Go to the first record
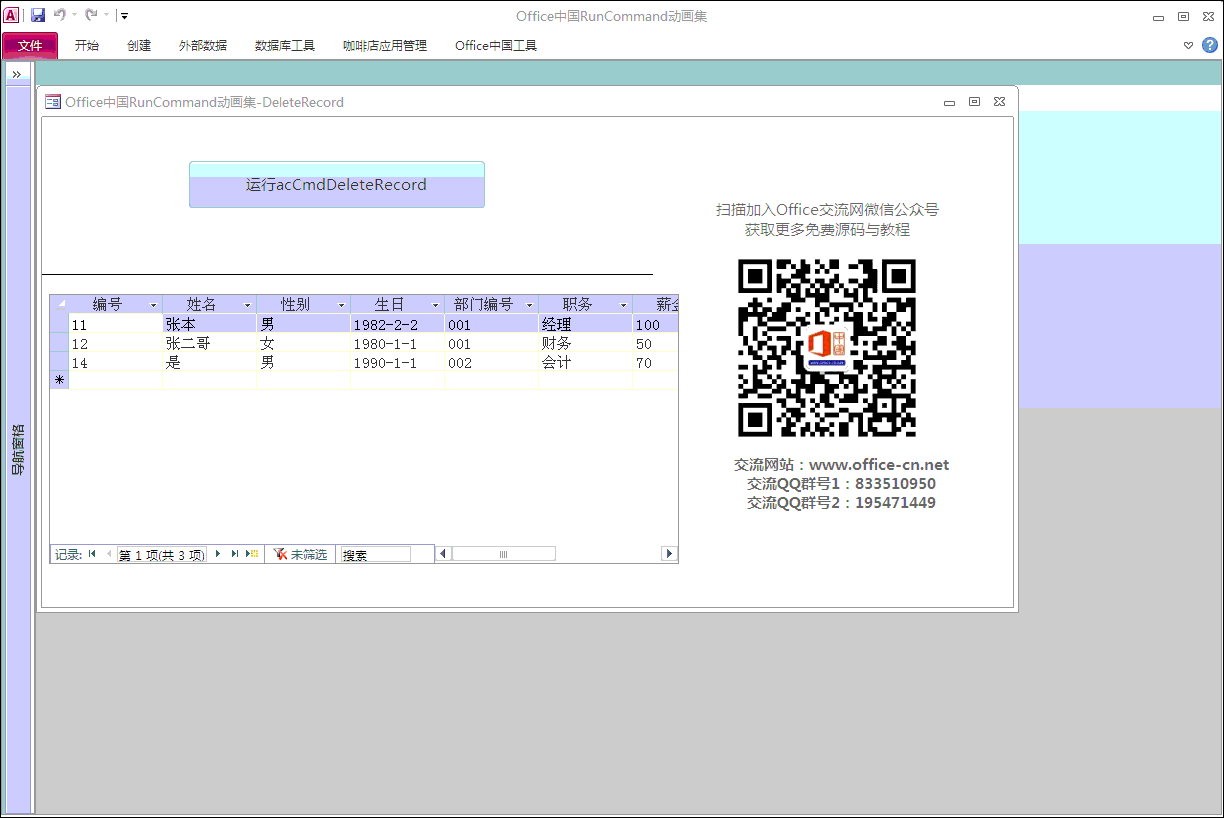This screenshot has height=818, width=1224. coord(92,554)
